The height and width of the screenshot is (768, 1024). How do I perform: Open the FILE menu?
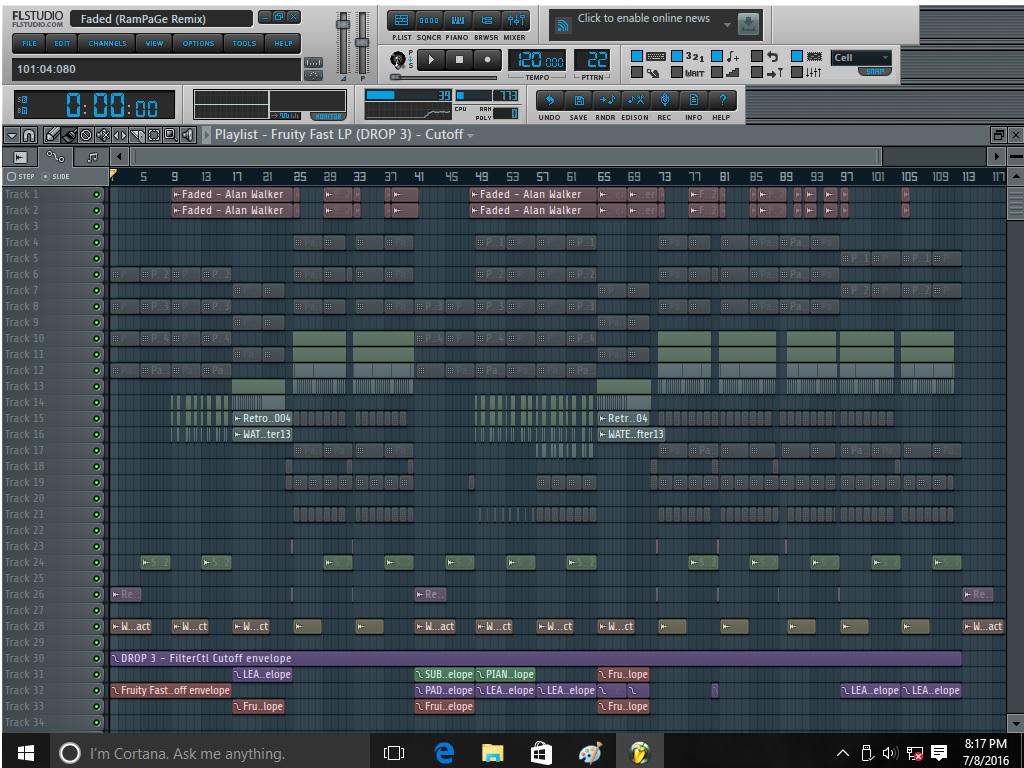coord(30,43)
